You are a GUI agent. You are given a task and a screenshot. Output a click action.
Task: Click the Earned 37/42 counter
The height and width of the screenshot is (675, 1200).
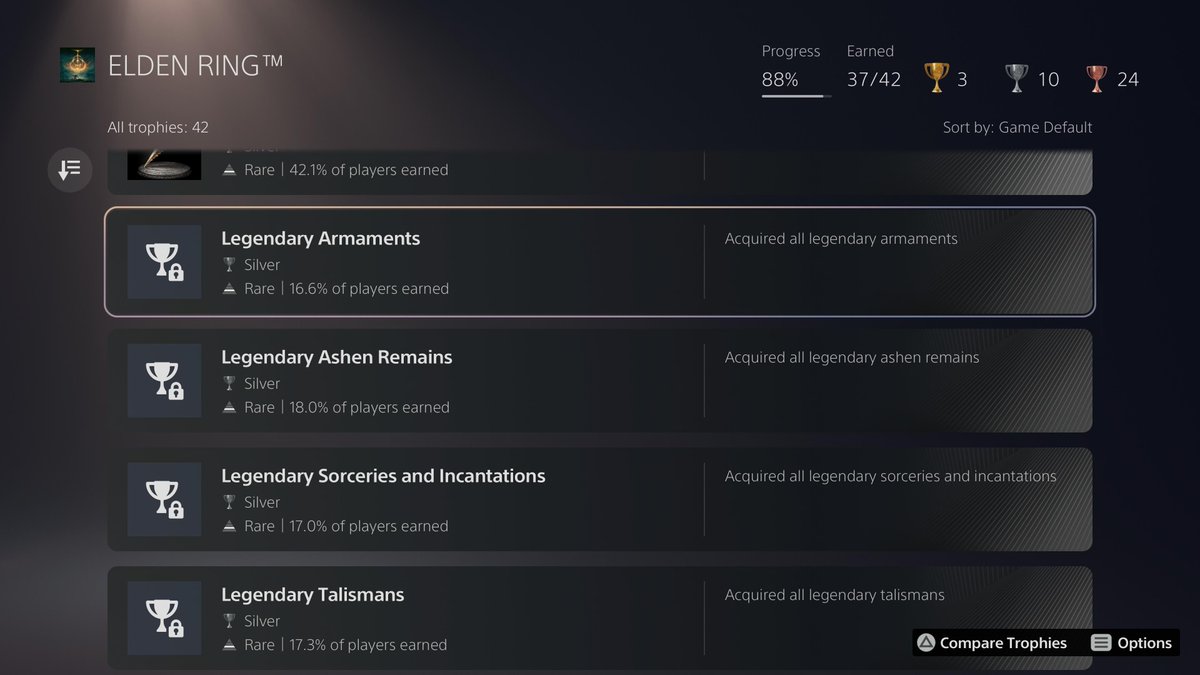tap(873, 79)
